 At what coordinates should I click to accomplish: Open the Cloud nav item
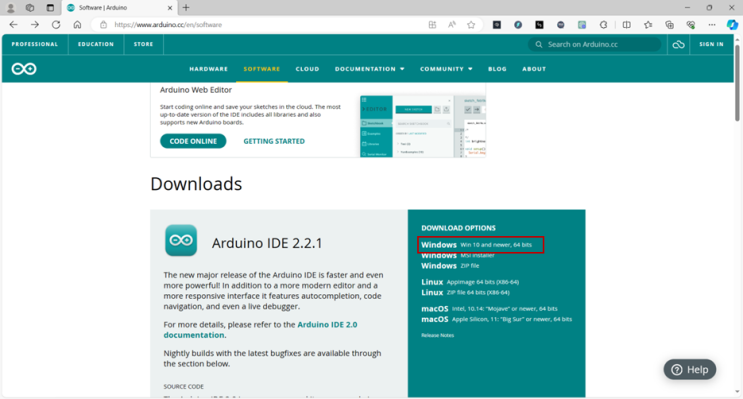click(x=308, y=69)
